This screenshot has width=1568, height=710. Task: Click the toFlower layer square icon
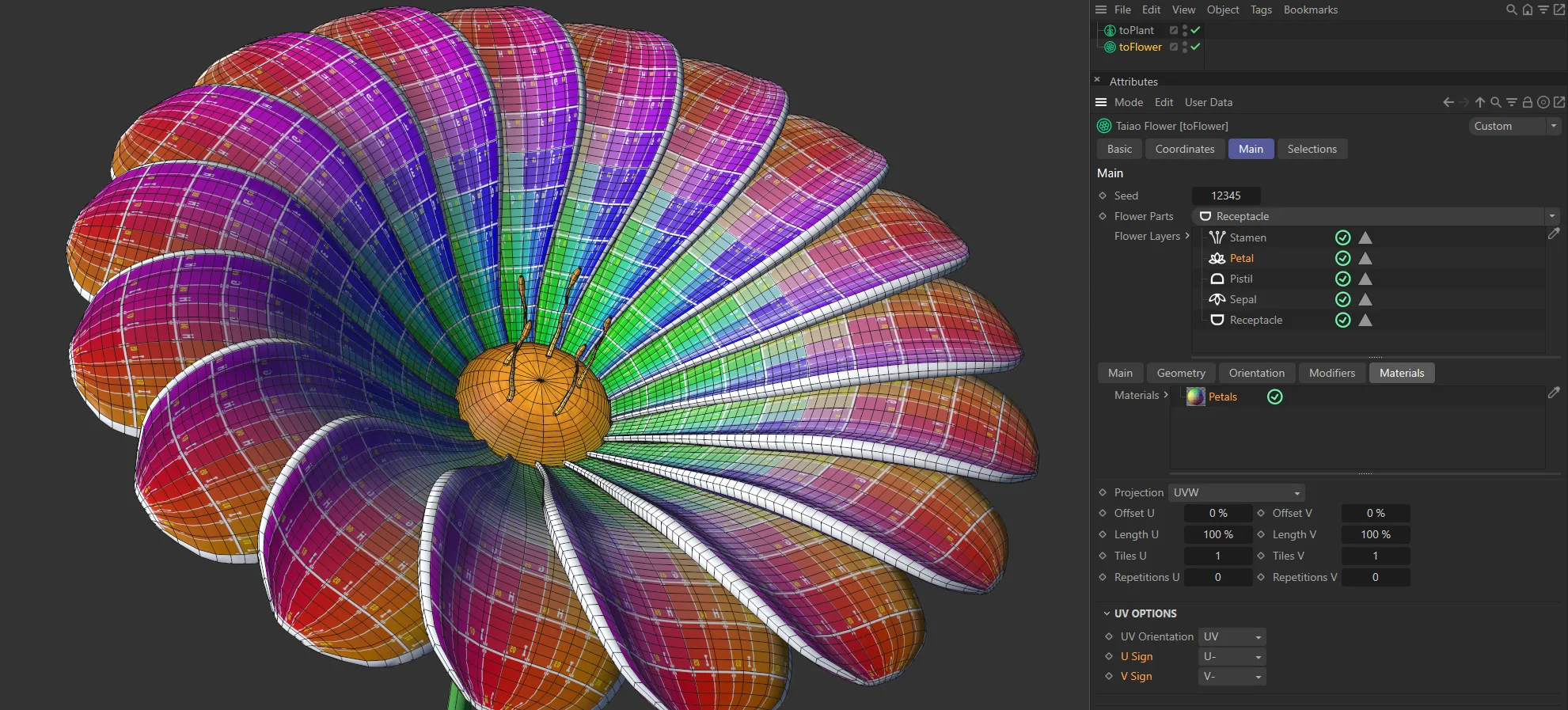pyautogui.click(x=1174, y=47)
